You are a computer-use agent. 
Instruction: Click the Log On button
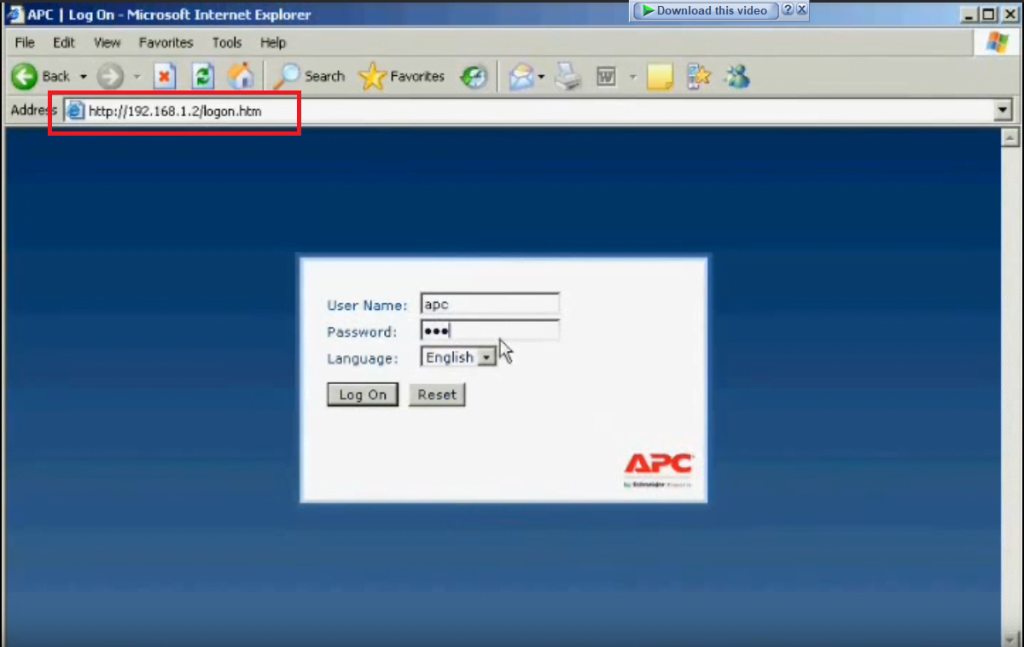(362, 394)
